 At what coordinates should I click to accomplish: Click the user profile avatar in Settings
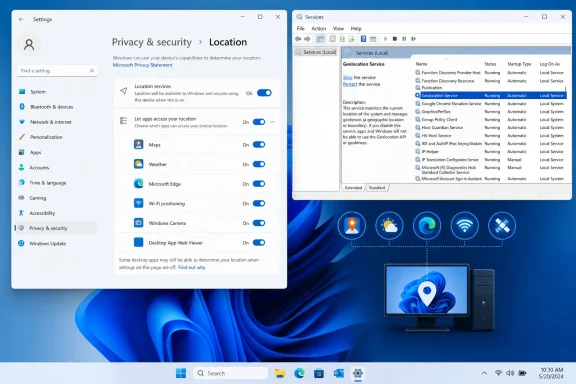pos(29,44)
